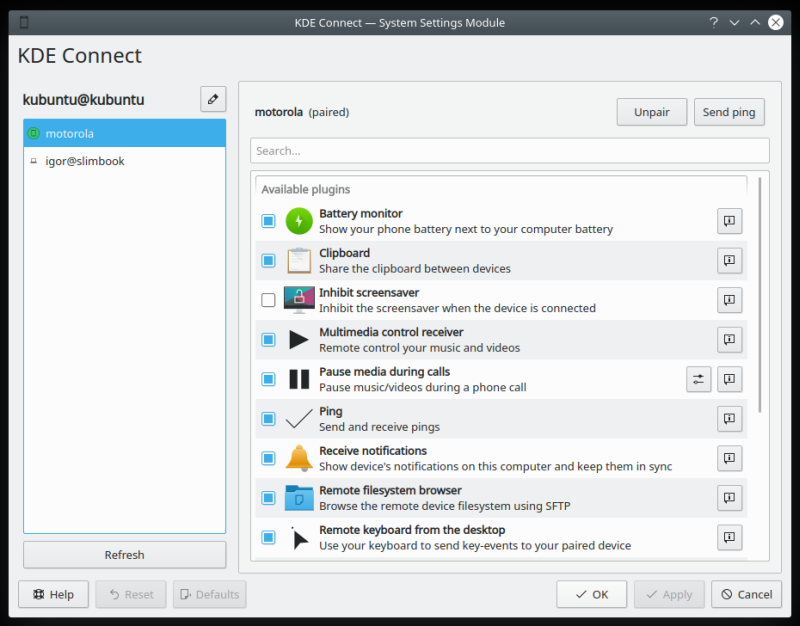Click the info icon beside Ping plugin
800x626 pixels.
point(729,418)
